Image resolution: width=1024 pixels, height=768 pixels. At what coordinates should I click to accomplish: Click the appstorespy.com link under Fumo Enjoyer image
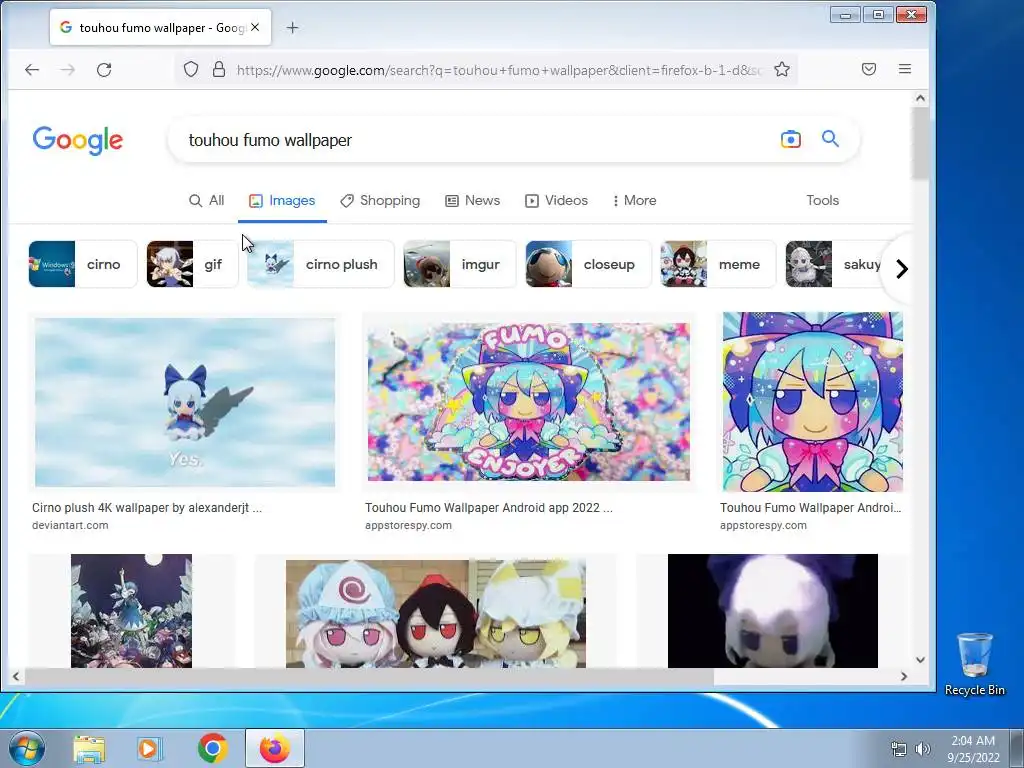408,525
